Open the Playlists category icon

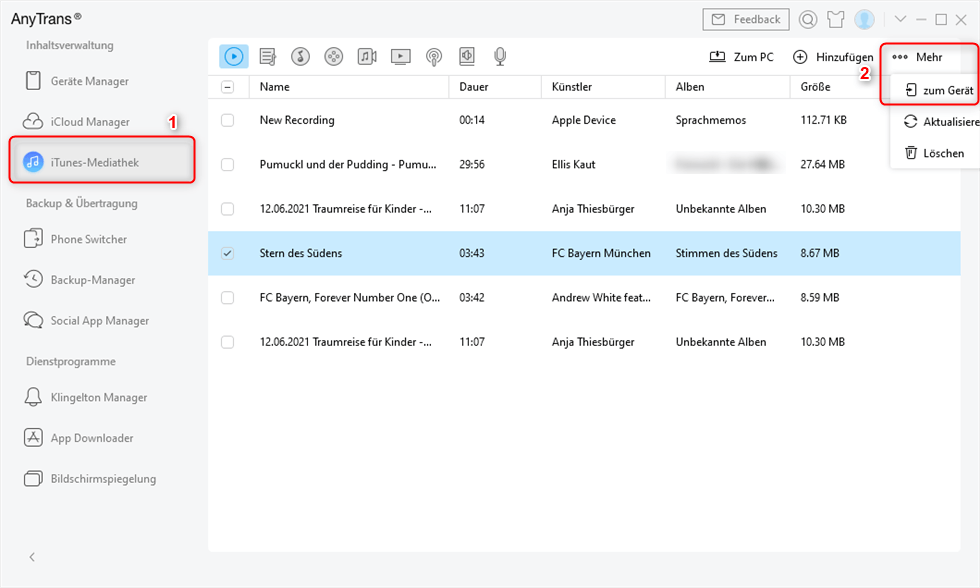point(268,57)
